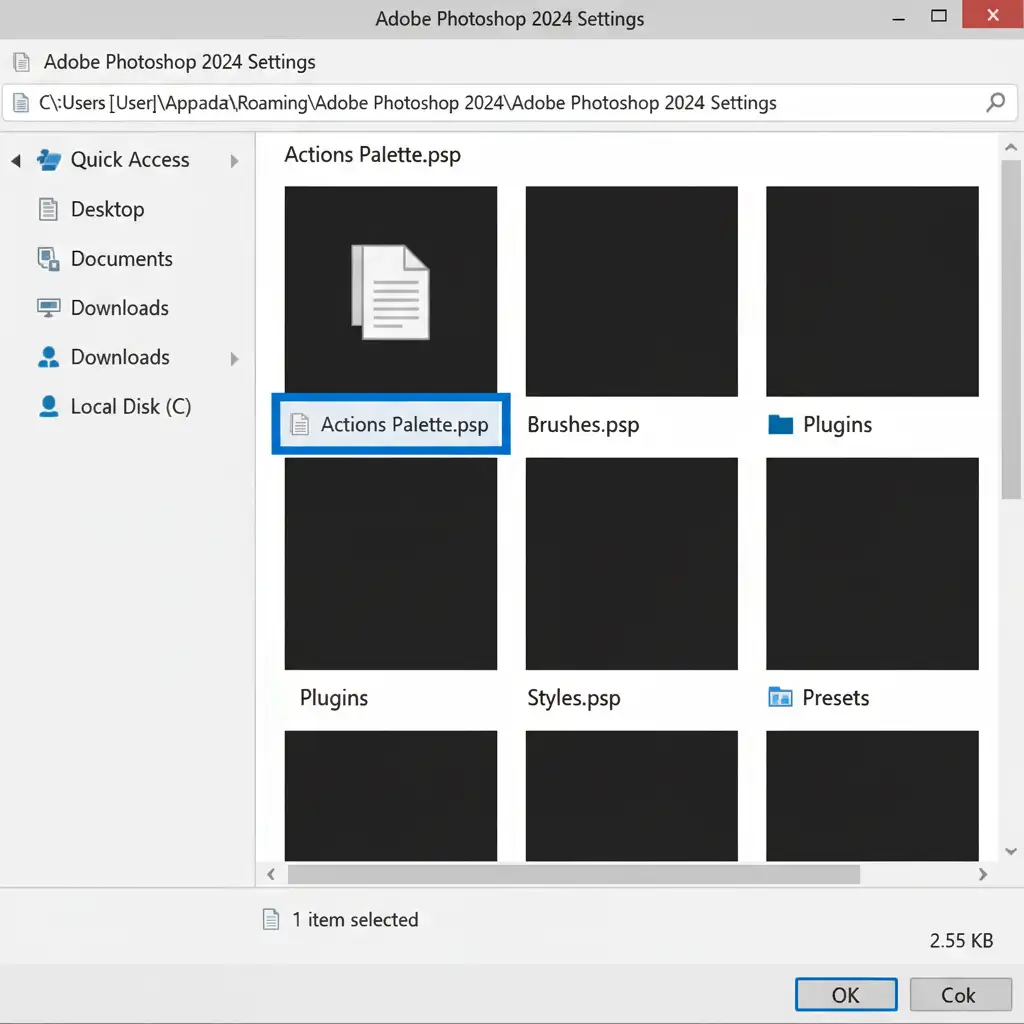Viewport: 1024px width, 1024px height.
Task: Click the Desktop icon in the sidebar
Action: click(x=48, y=209)
